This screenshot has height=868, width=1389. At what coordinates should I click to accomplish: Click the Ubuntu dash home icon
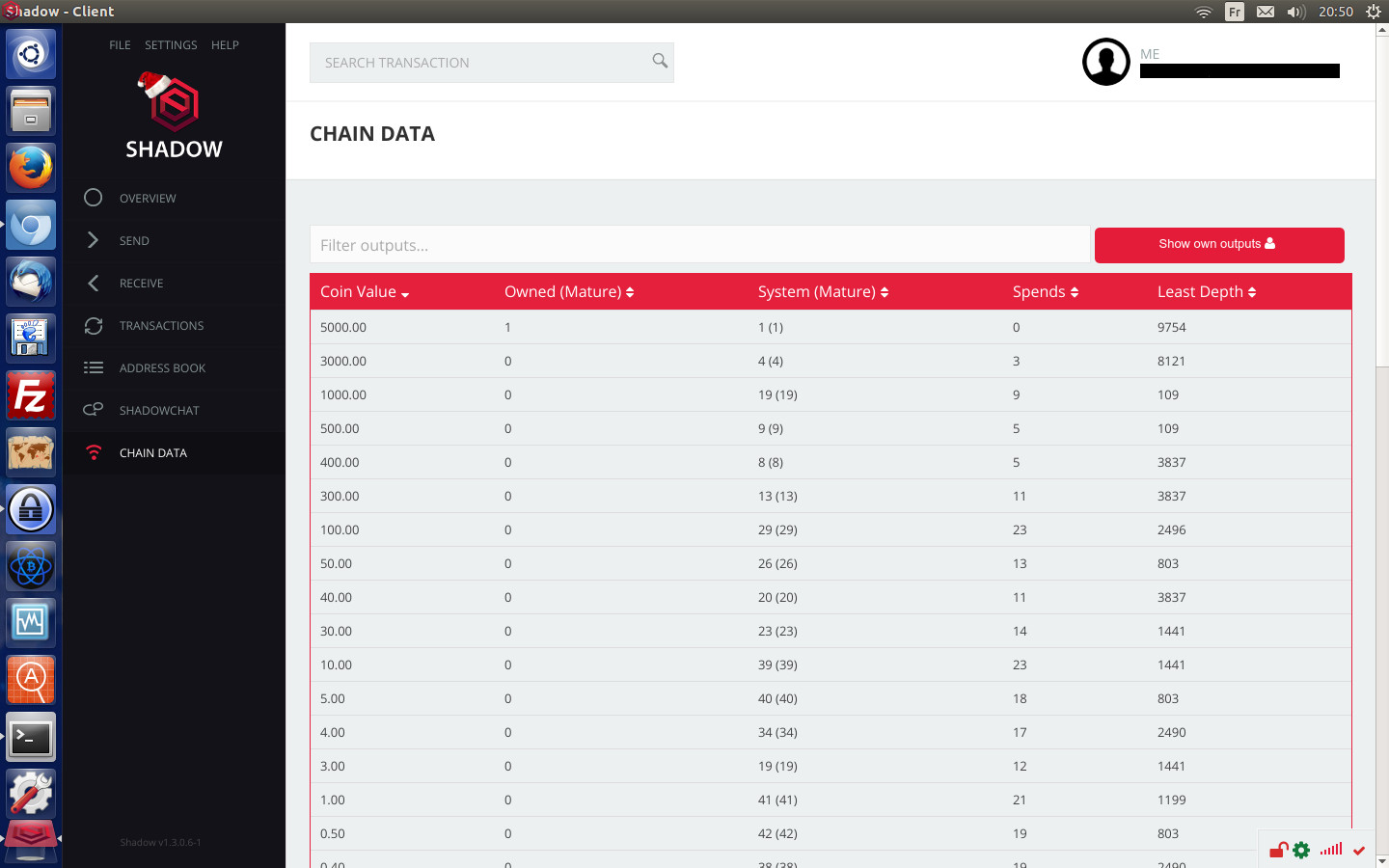31,54
